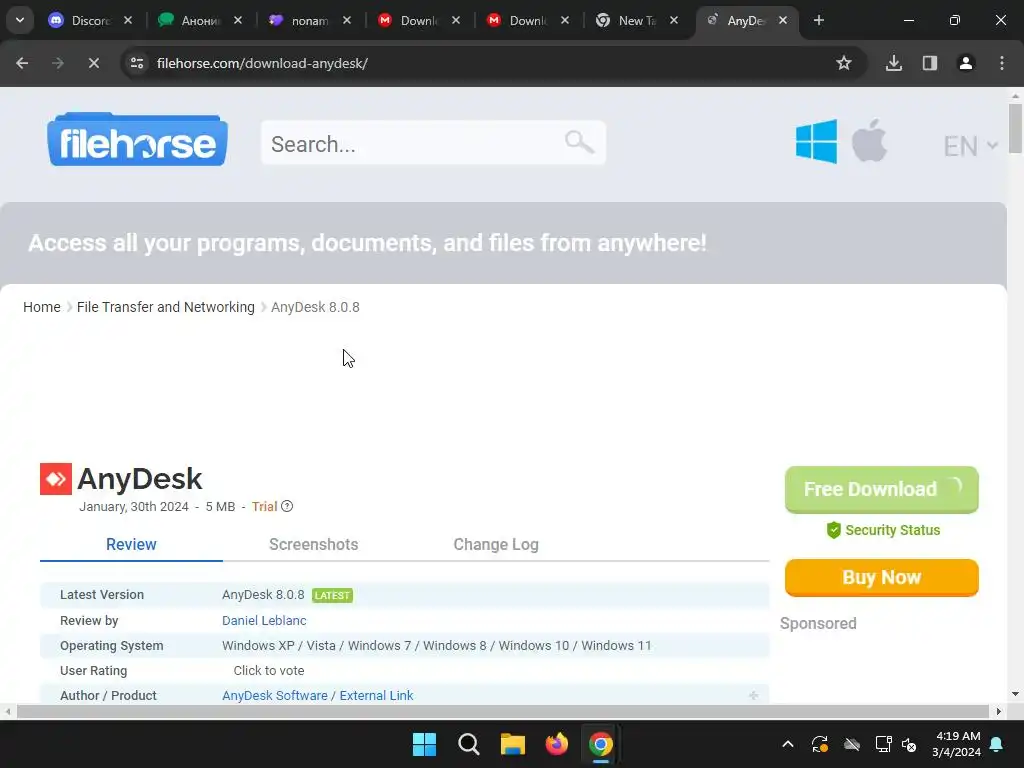Show hidden system tray icons

click(788, 744)
